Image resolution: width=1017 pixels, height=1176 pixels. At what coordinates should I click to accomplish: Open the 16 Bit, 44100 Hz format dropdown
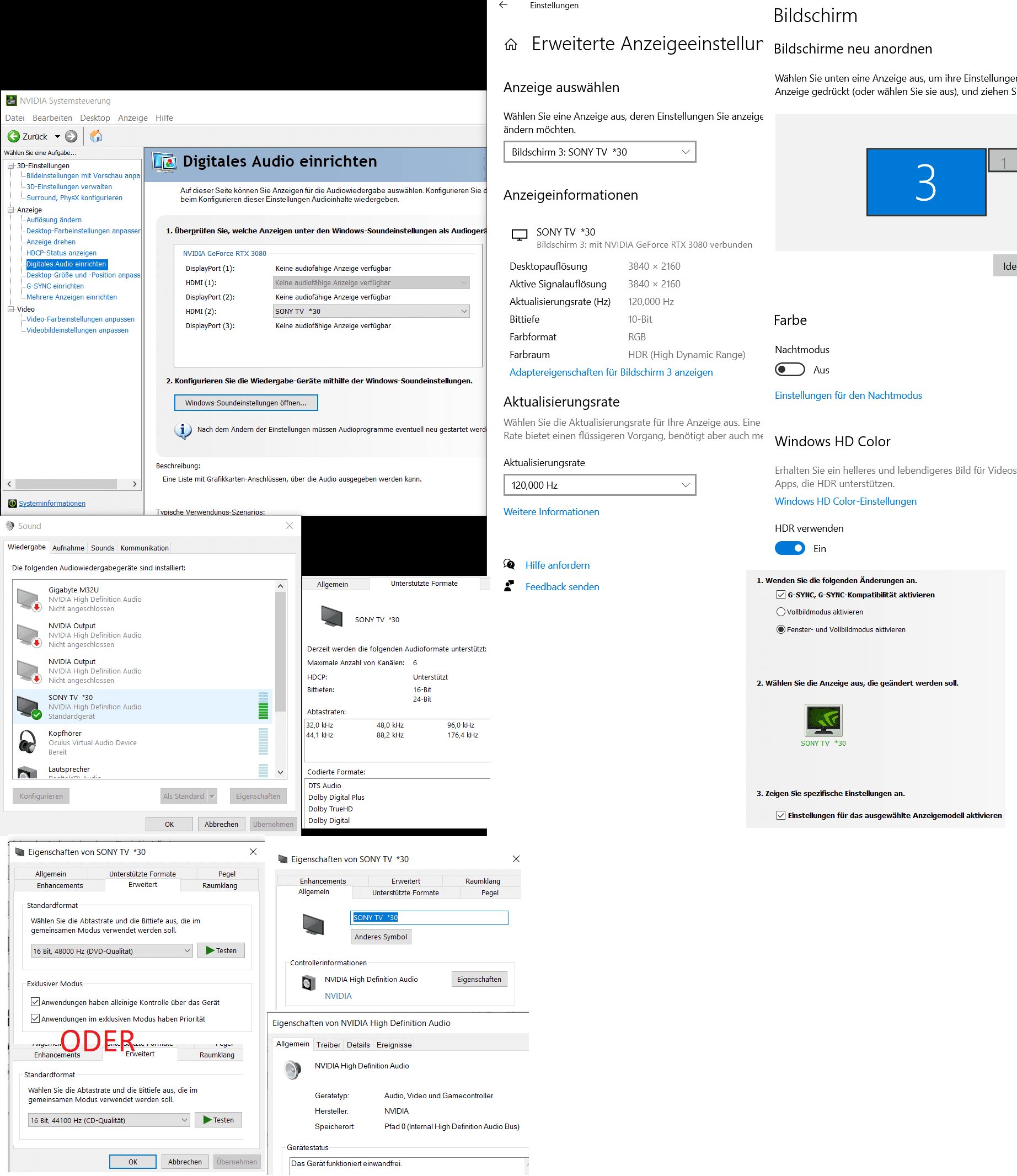pyautogui.click(x=109, y=1120)
